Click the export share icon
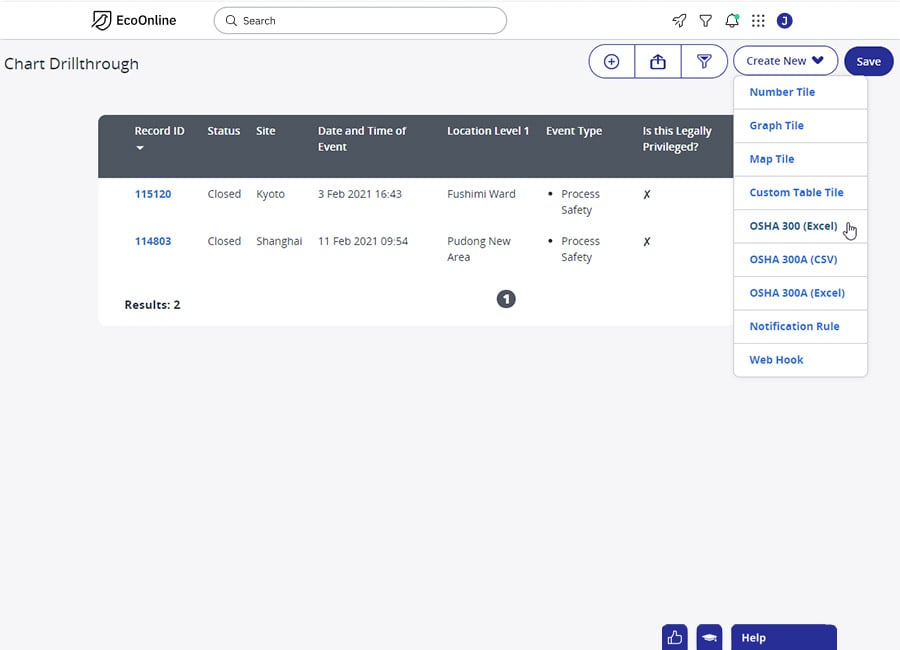The width and height of the screenshot is (900, 650). click(658, 62)
